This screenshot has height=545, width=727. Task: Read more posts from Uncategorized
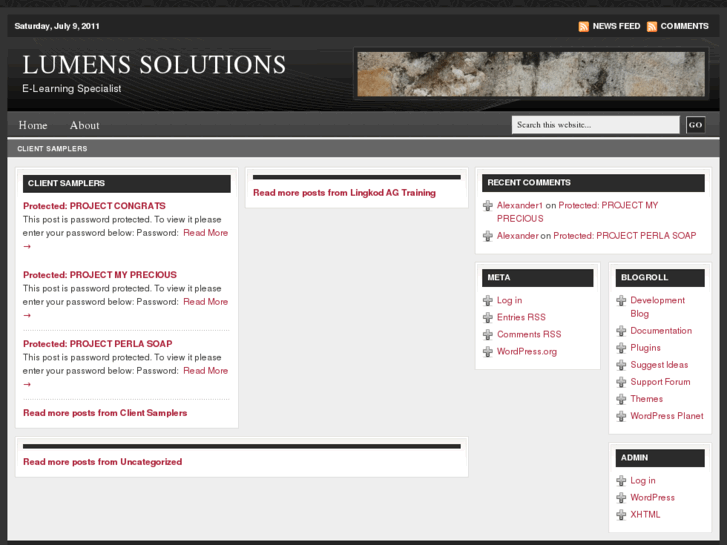pyautogui.click(x=102, y=462)
